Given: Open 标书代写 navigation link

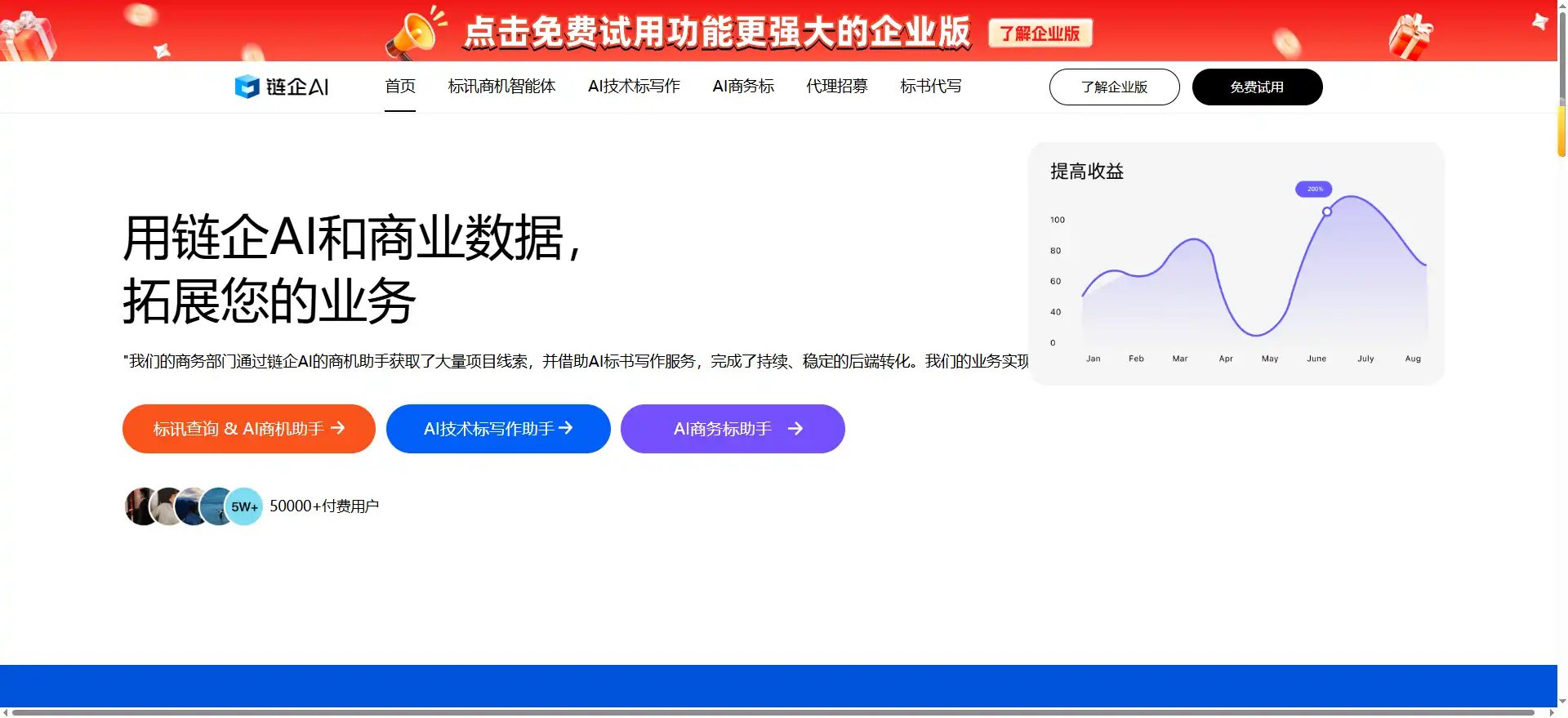Looking at the screenshot, I should pyautogui.click(x=930, y=87).
